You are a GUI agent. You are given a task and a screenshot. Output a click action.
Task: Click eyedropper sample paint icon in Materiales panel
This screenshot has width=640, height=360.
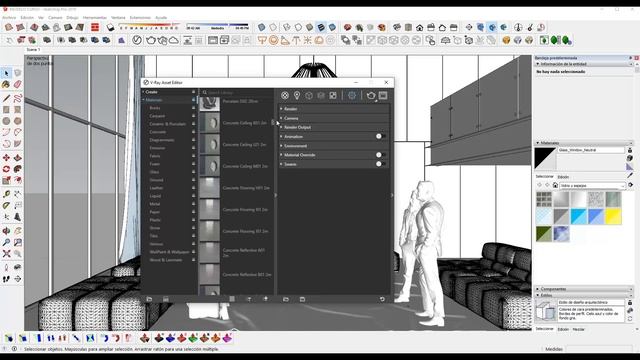click(630, 175)
